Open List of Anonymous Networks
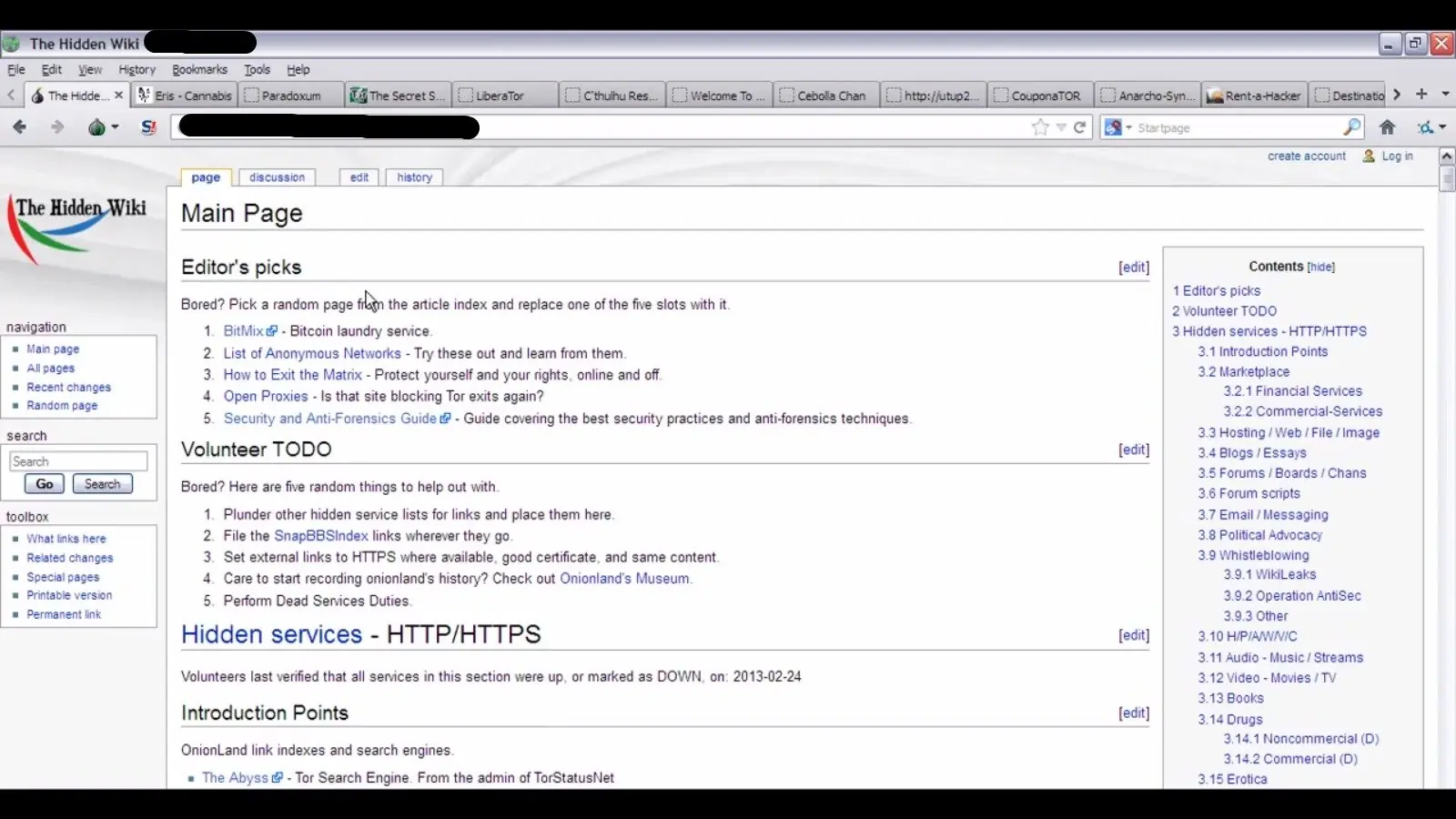 pos(312,353)
